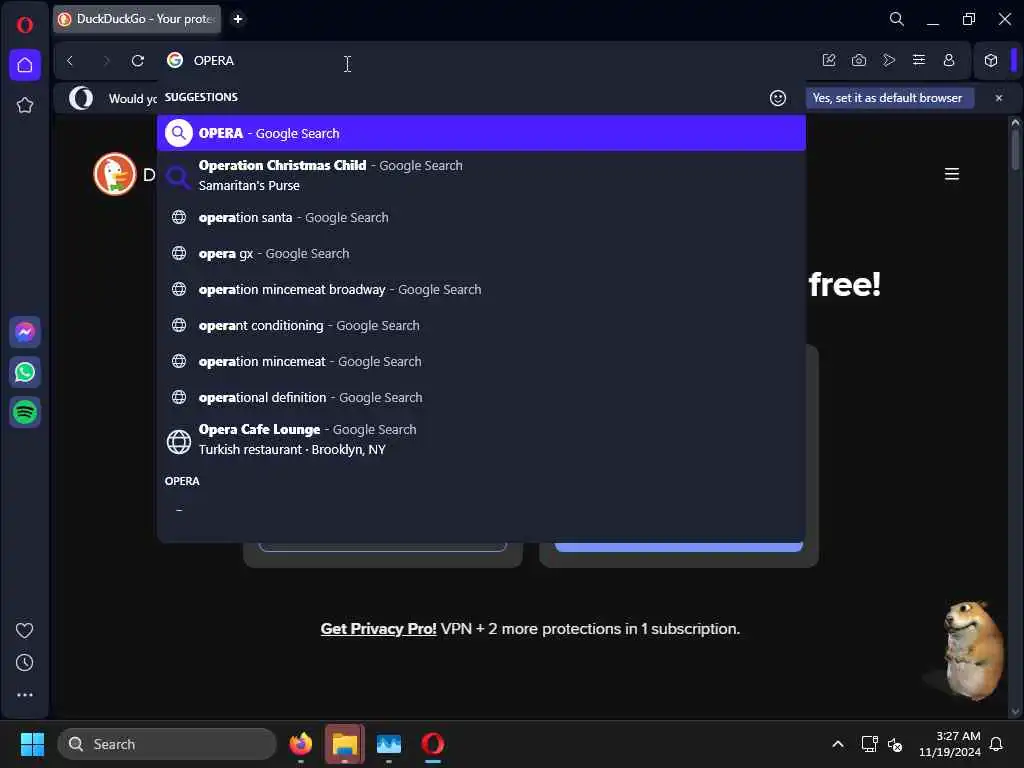Click the page vertical scrollbar thumb

[x=1015, y=150]
